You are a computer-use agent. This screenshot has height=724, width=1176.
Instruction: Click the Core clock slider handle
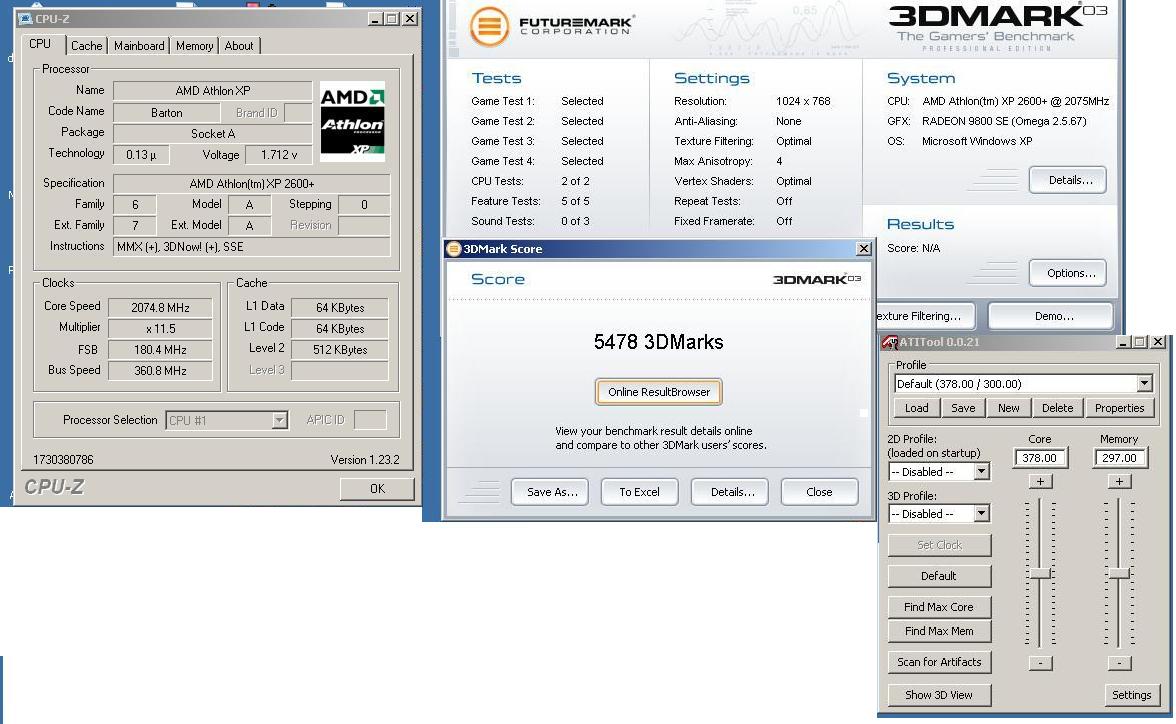1040,573
